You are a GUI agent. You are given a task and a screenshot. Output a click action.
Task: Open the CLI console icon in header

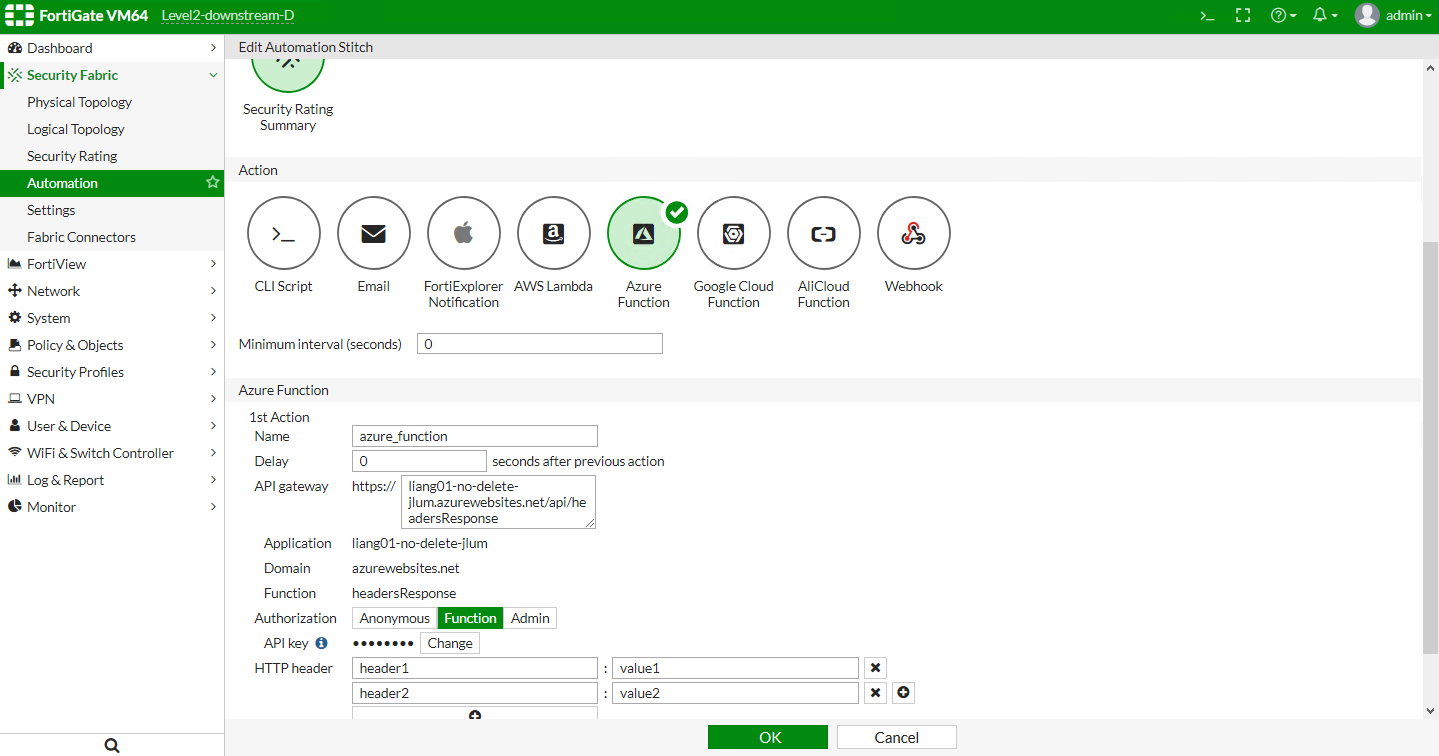(1208, 16)
